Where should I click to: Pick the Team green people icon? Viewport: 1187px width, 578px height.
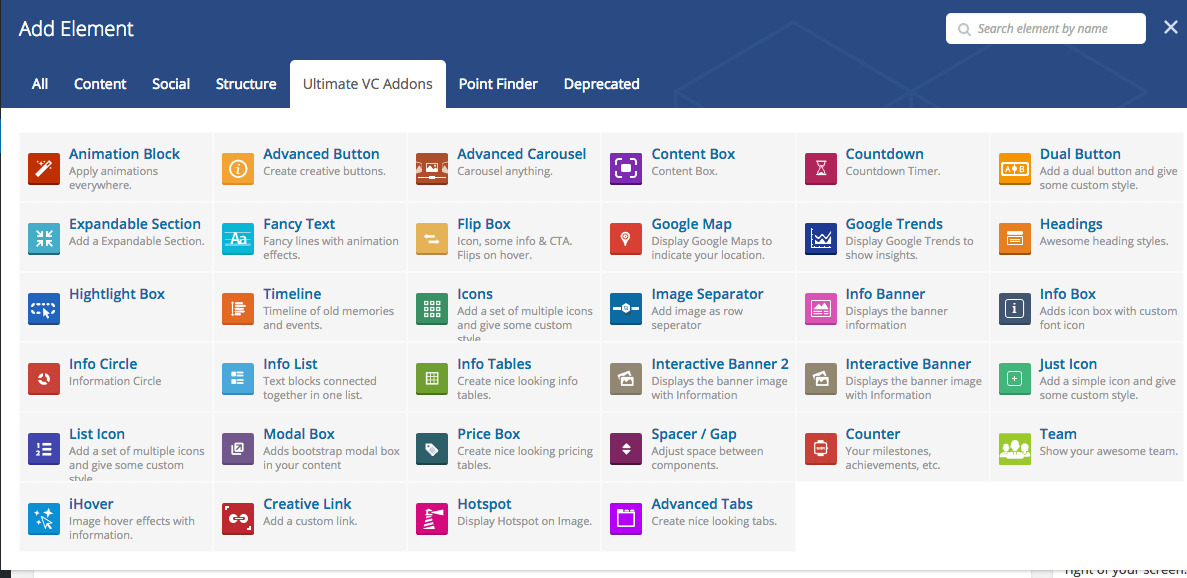1014,449
